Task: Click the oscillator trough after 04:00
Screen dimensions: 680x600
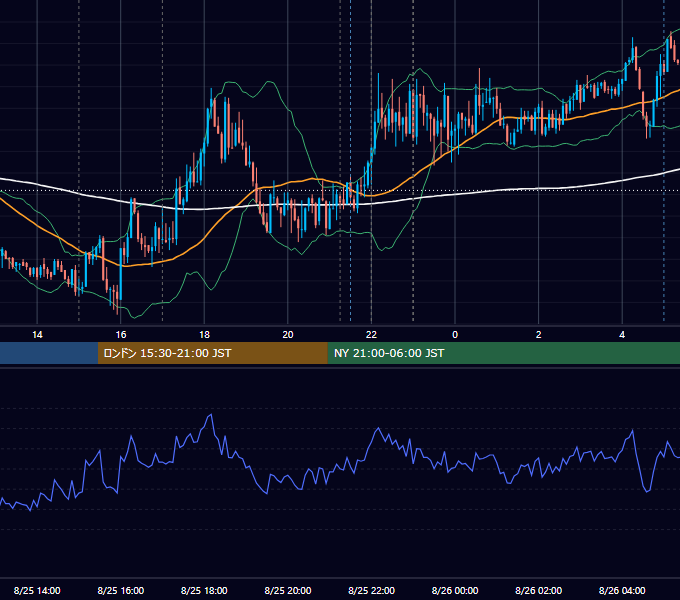Action: (x=647, y=491)
